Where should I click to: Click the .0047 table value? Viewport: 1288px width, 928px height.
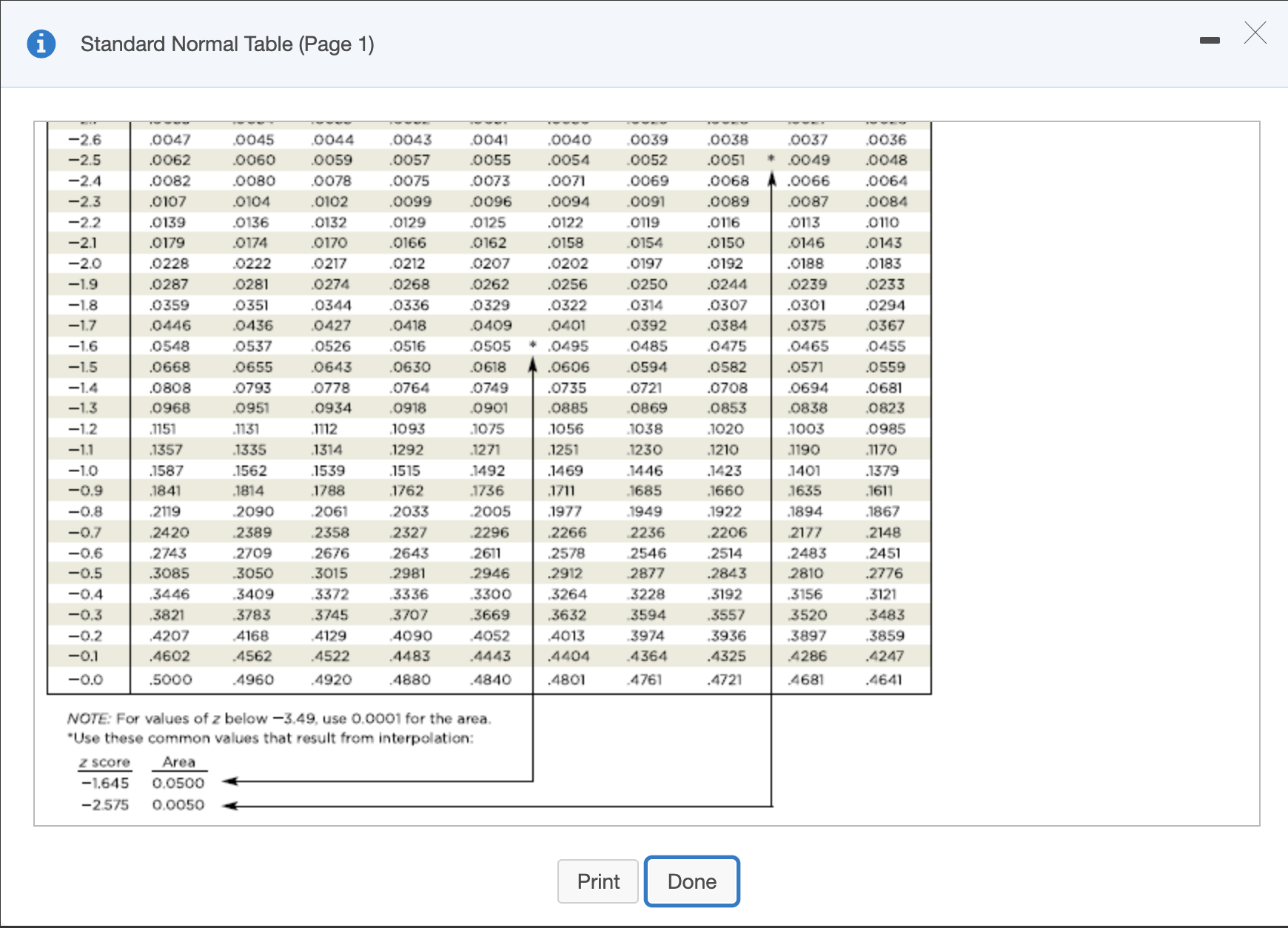pos(170,140)
